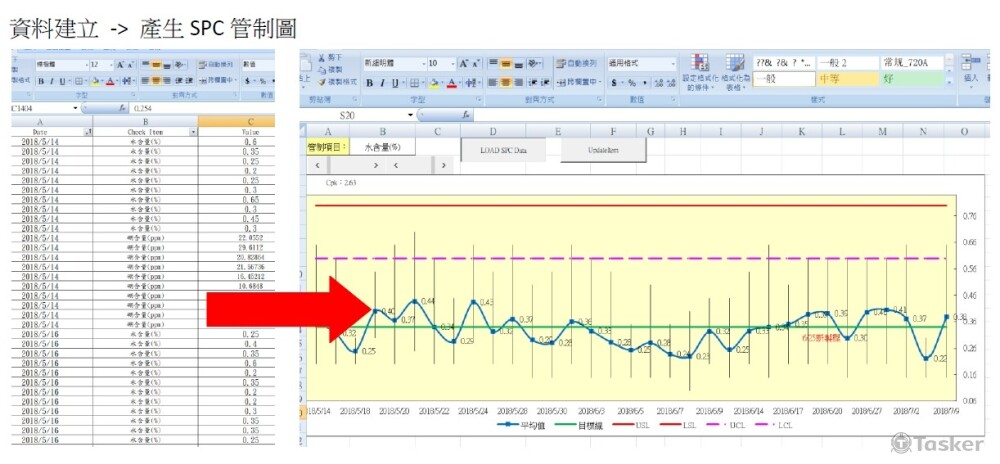Click the insert function fx icon above chart
The width and height of the screenshot is (1000, 464).
467,115
